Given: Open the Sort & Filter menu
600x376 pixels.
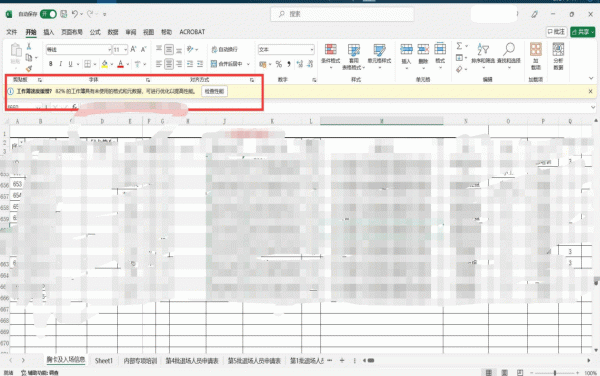Looking at the screenshot, I should click(483, 56).
